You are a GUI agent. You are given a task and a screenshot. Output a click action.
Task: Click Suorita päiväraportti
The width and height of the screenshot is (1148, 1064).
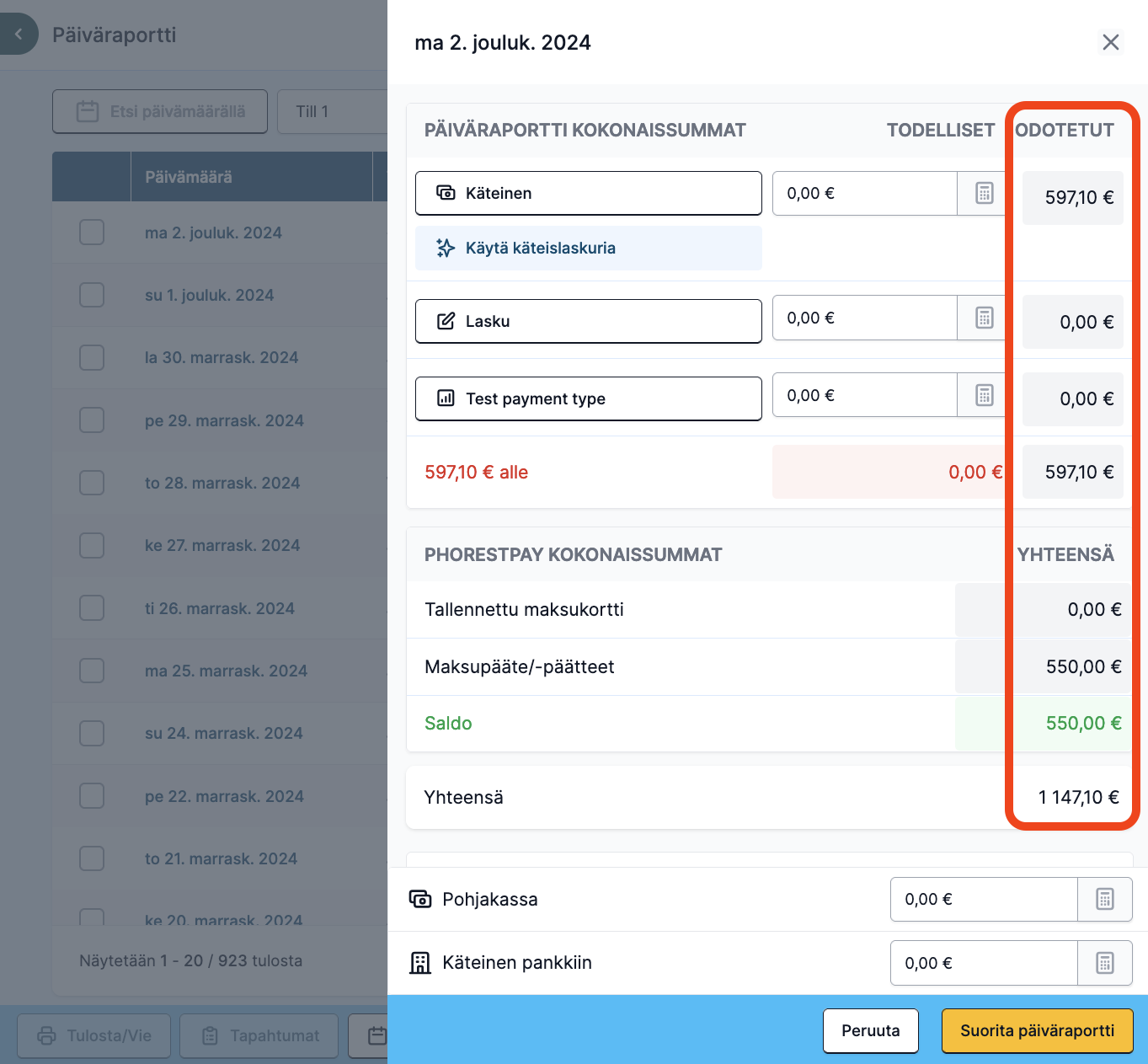(x=1038, y=1030)
